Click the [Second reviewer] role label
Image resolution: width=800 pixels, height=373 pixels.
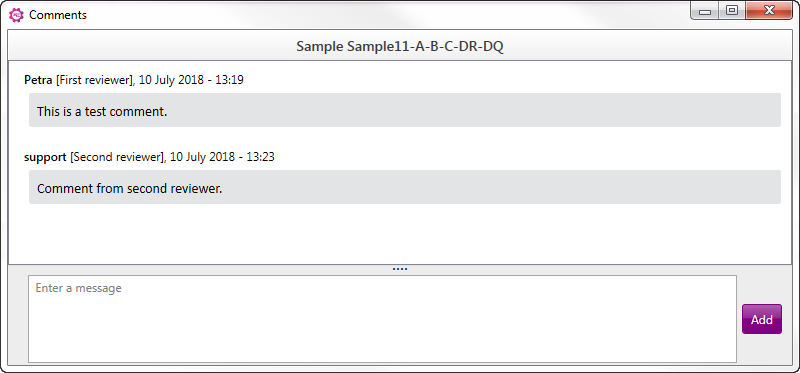pyautogui.click(x=116, y=157)
